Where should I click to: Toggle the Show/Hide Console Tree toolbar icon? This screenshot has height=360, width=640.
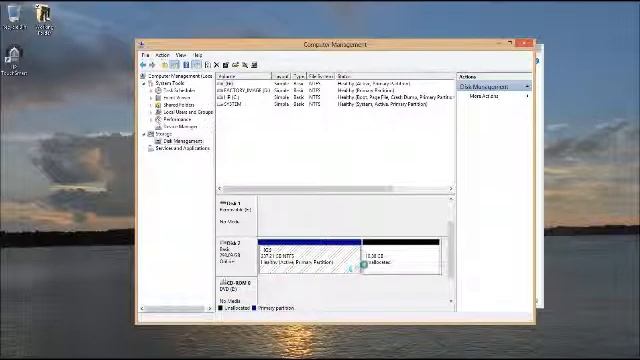tap(175, 65)
